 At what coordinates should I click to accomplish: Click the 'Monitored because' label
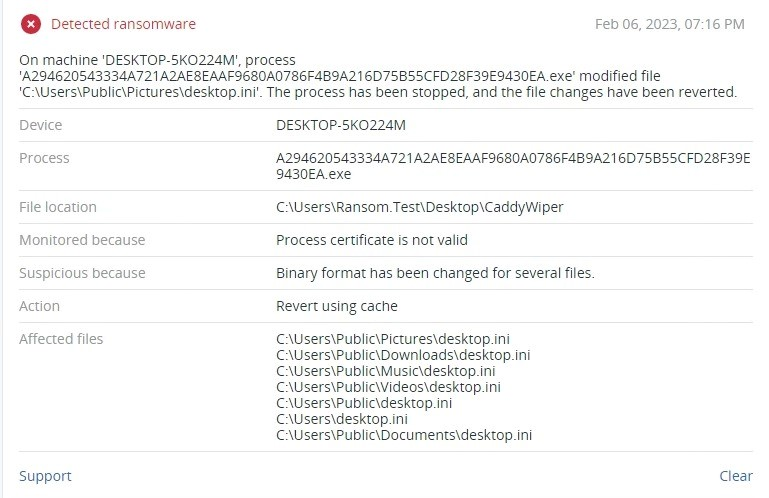click(x=82, y=240)
